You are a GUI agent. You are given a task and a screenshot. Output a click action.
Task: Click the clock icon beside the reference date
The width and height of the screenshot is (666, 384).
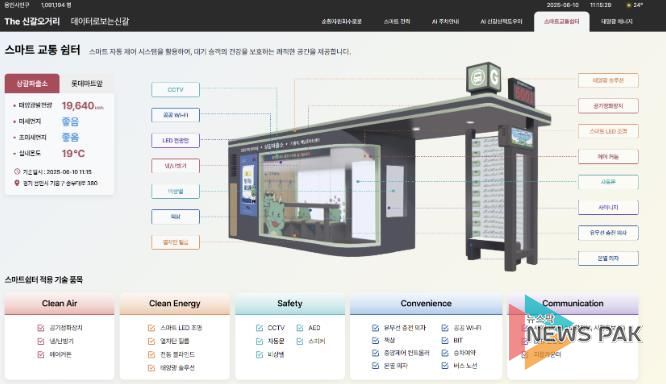(17, 172)
